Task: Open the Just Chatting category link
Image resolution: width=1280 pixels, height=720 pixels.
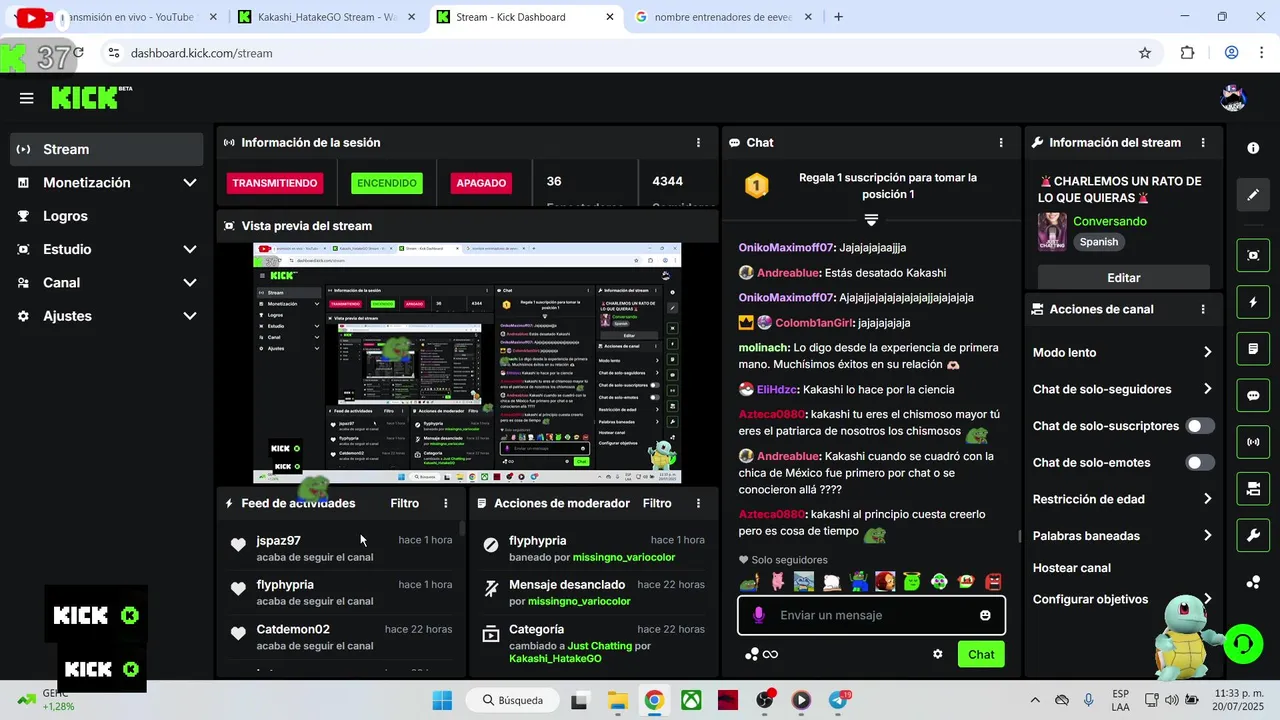Action: [x=599, y=646]
